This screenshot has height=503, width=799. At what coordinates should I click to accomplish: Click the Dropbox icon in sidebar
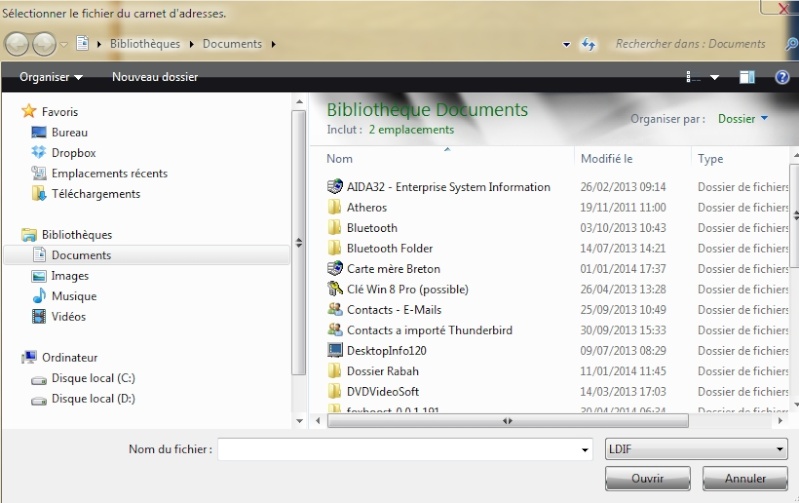tap(39, 152)
